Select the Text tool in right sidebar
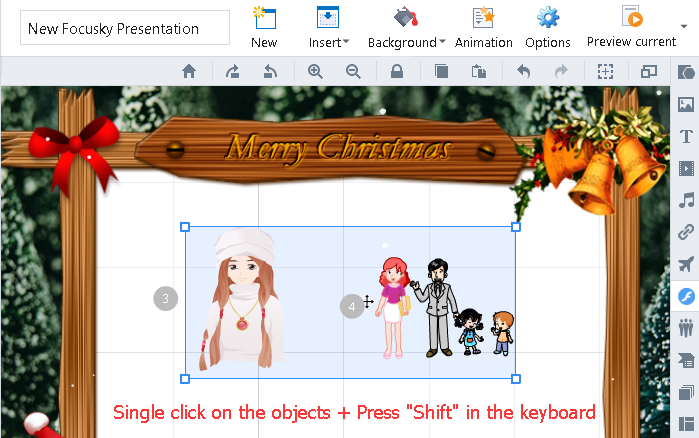Image resolution: width=699 pixels, height=438 pixels. click(686, 136)
